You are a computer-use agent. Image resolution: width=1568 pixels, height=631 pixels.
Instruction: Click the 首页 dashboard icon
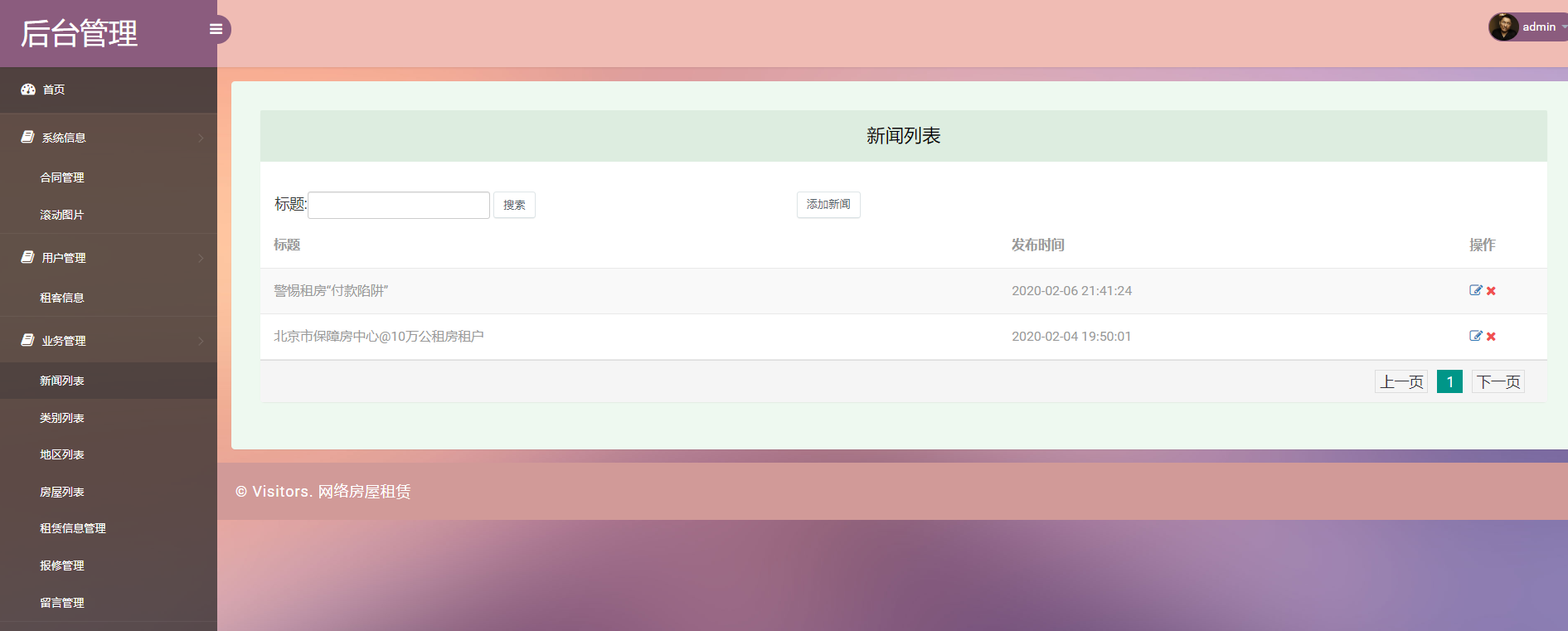click(x=28, y=90)
